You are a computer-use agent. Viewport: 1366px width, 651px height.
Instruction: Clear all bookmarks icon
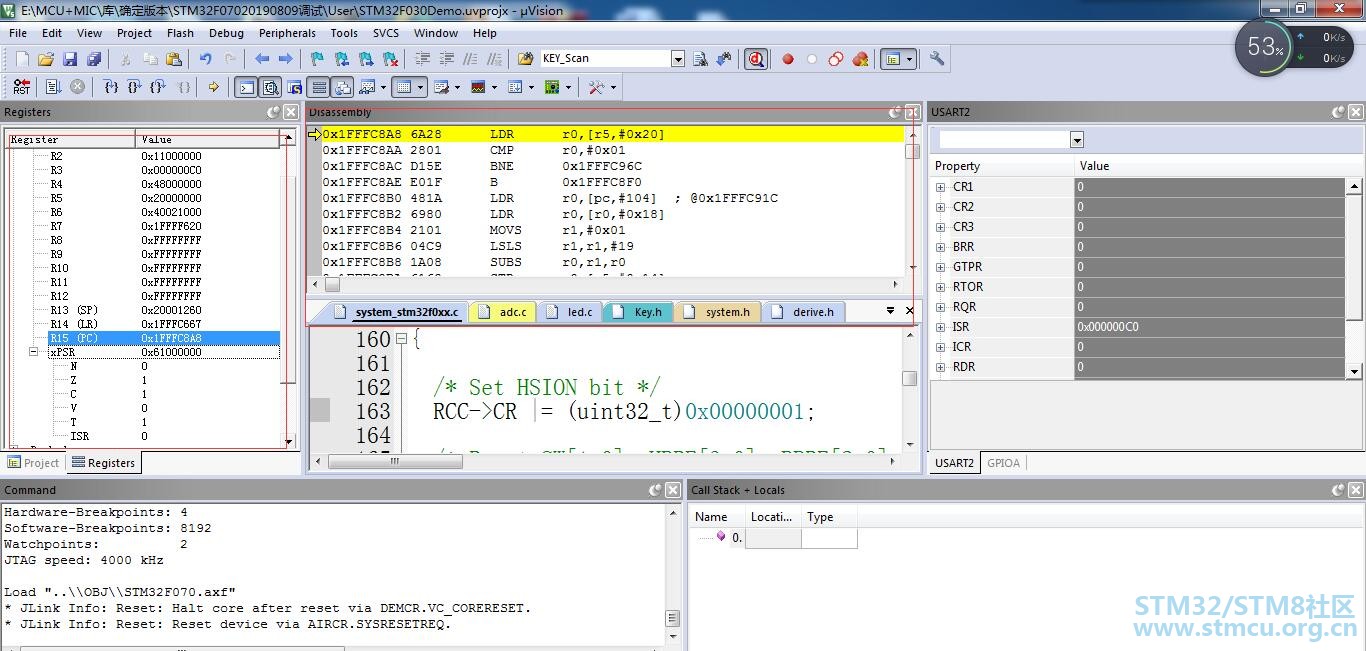point(390,59)
